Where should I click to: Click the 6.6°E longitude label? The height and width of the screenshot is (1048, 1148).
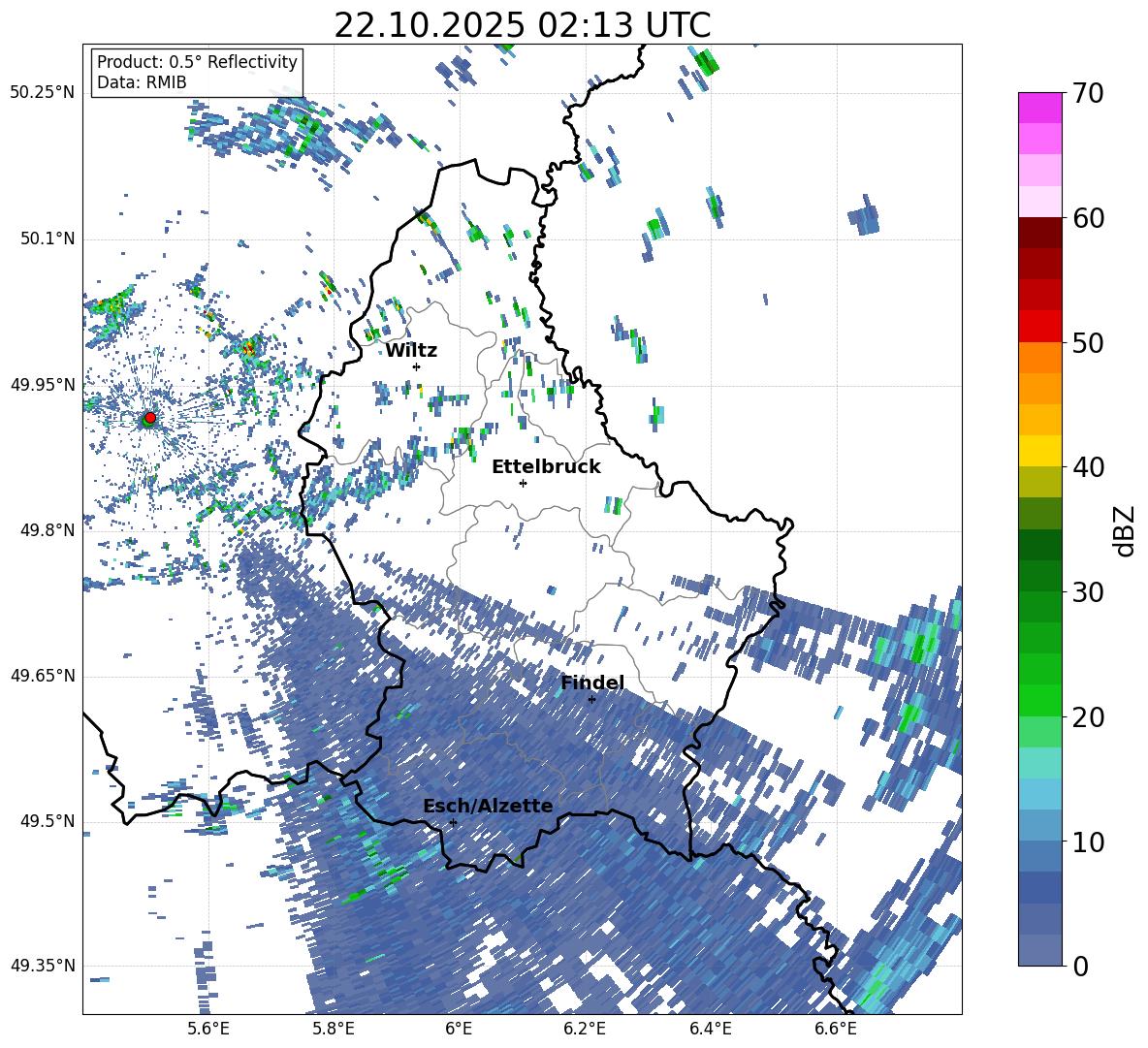836,1029
